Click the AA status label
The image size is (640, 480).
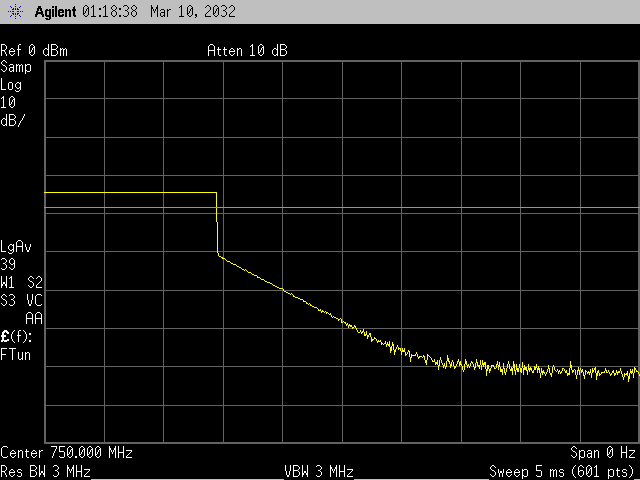(x=34, y=319)
